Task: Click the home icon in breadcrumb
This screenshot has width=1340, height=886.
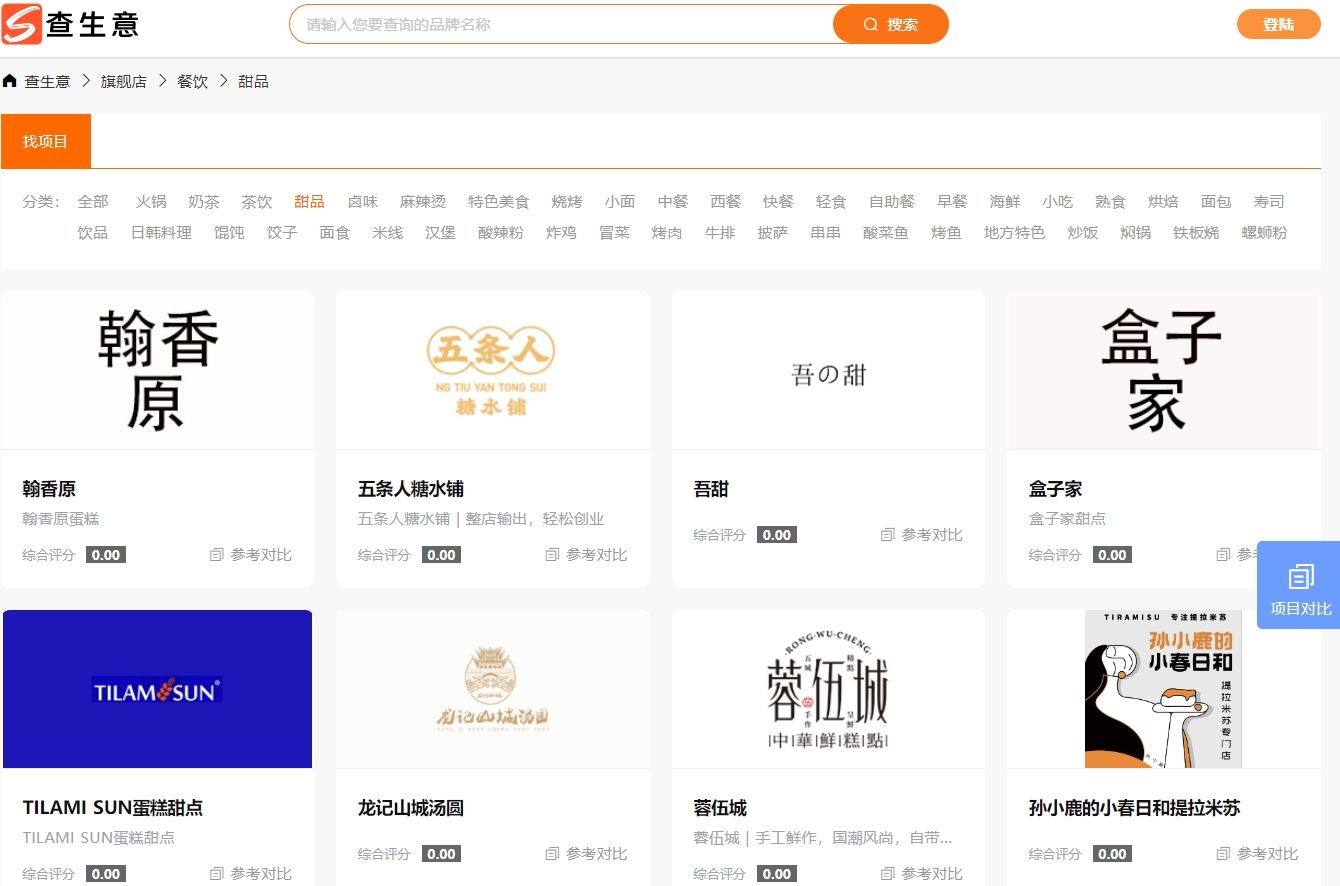Action: click(x=10, y=81)
